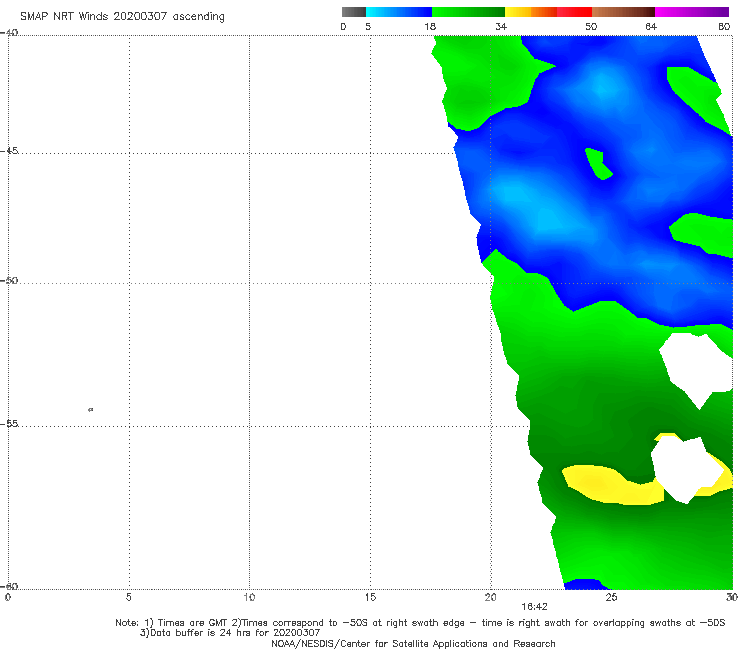The height and width of the screenshot is (650, 740).
Task: Click the longitude axis label '15'
Action: tap(370, 598)
